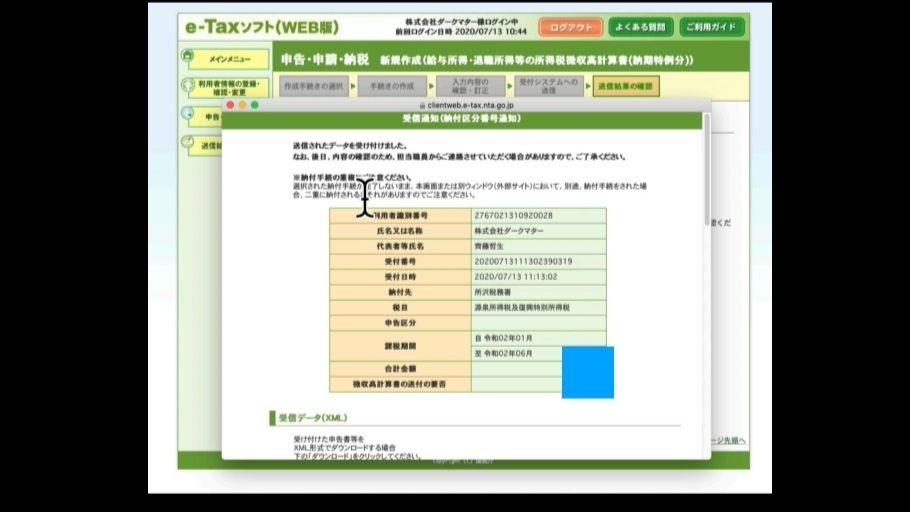Screen dimensions: 910x512
Task: Follow the ページ先頭へ link at right edge
Action: point(728,440)
